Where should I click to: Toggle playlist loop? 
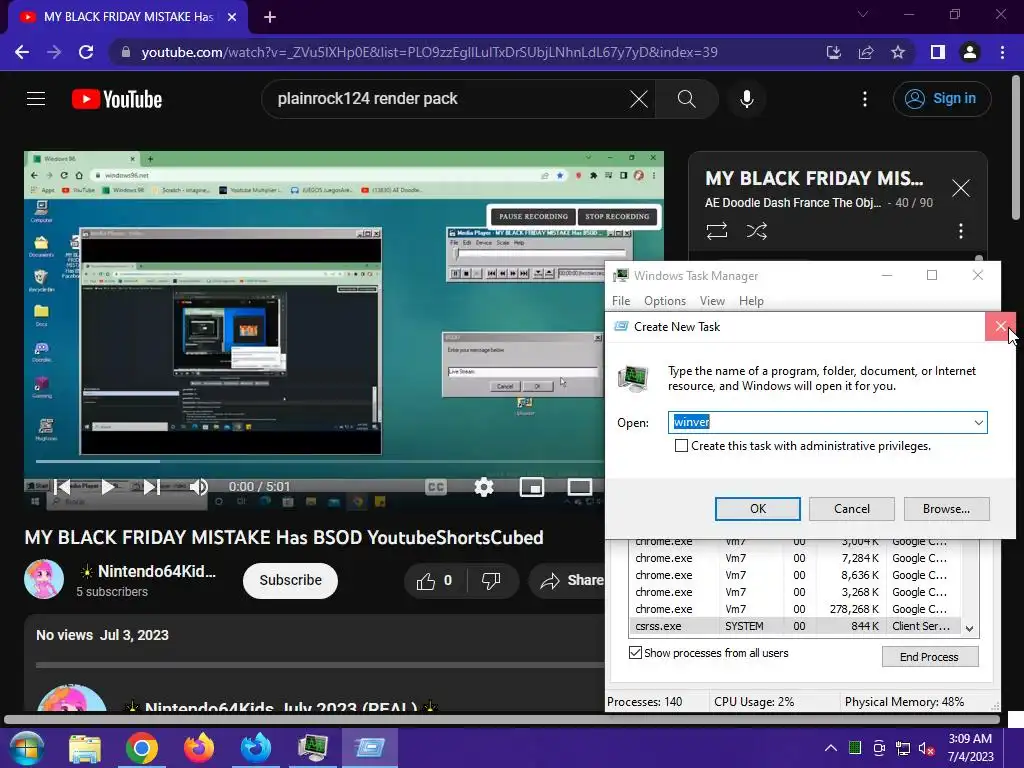[716, 231]
